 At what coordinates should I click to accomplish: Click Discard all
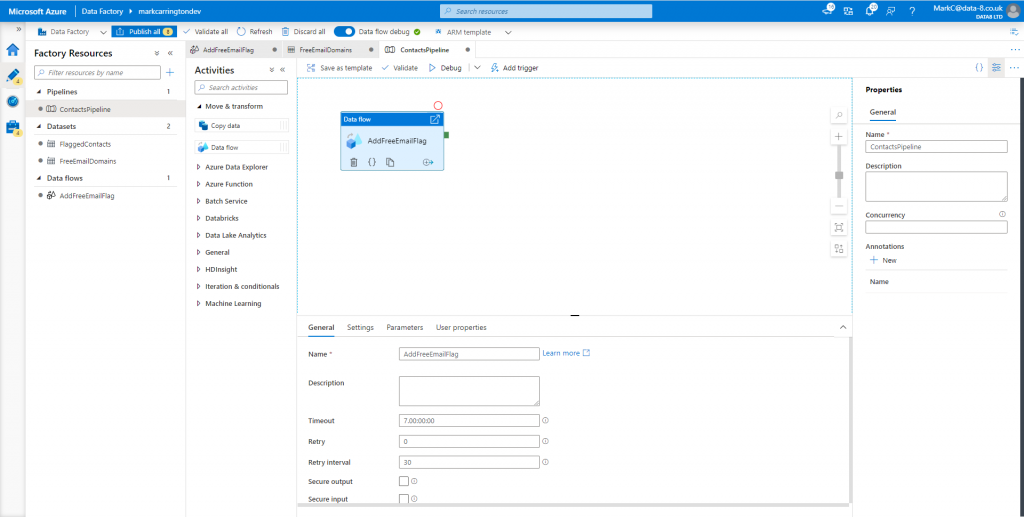click(304, 31)
